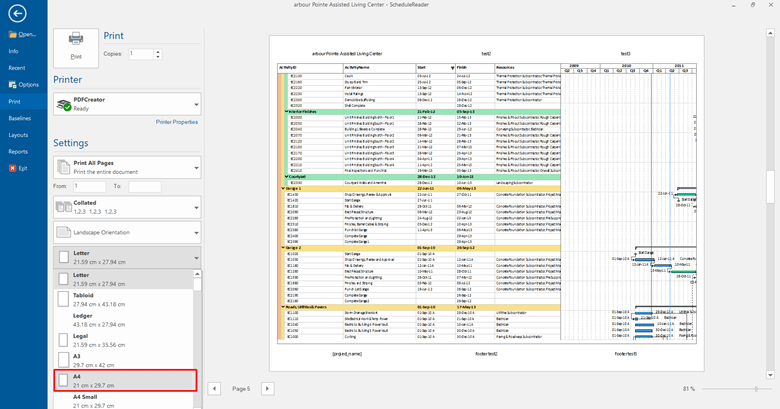This screenshot has width=780, height=409.
Task: Click the Print All Pages document icon
Action: click(64, 167)
